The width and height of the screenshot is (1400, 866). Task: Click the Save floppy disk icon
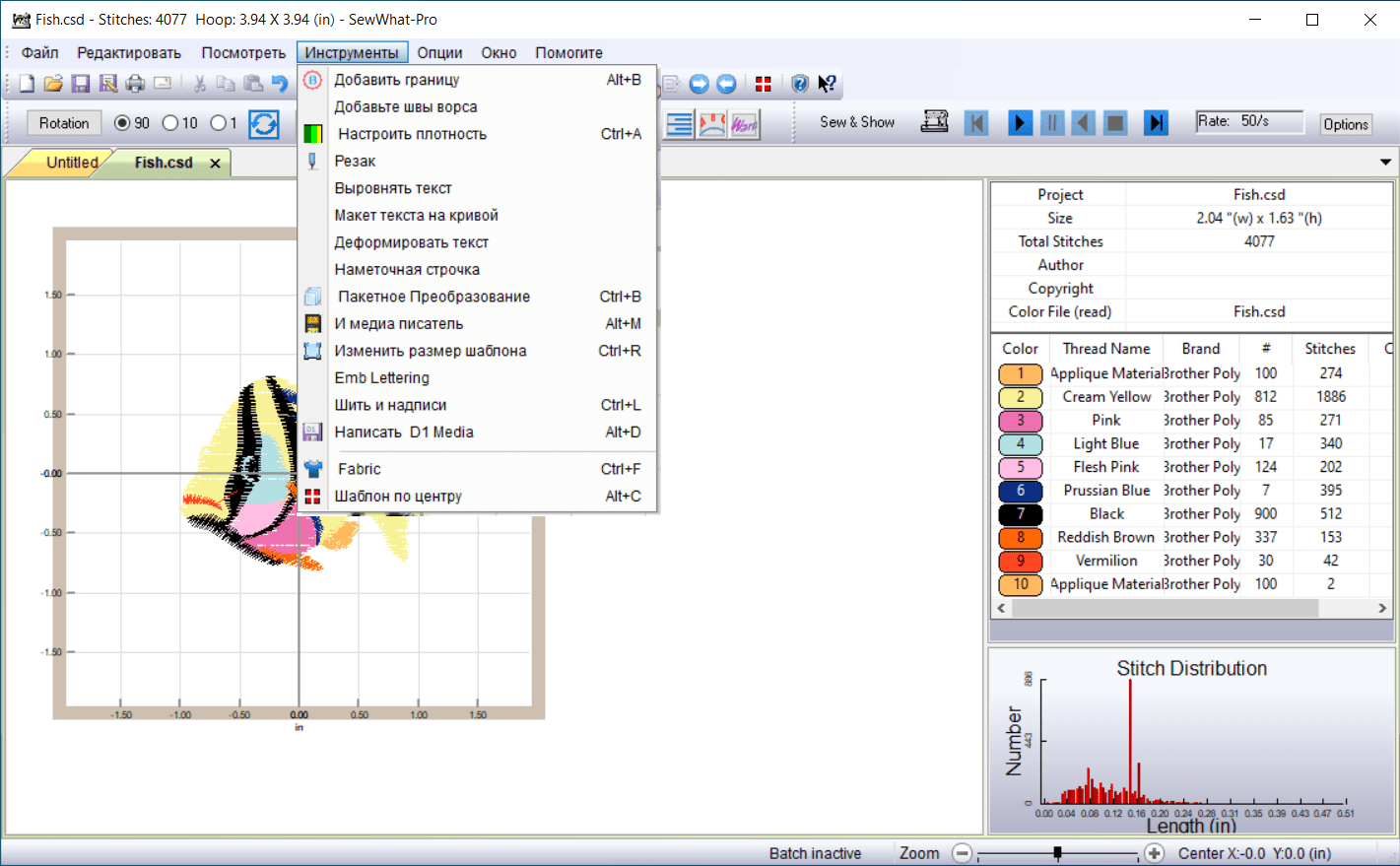click(81, 84)
